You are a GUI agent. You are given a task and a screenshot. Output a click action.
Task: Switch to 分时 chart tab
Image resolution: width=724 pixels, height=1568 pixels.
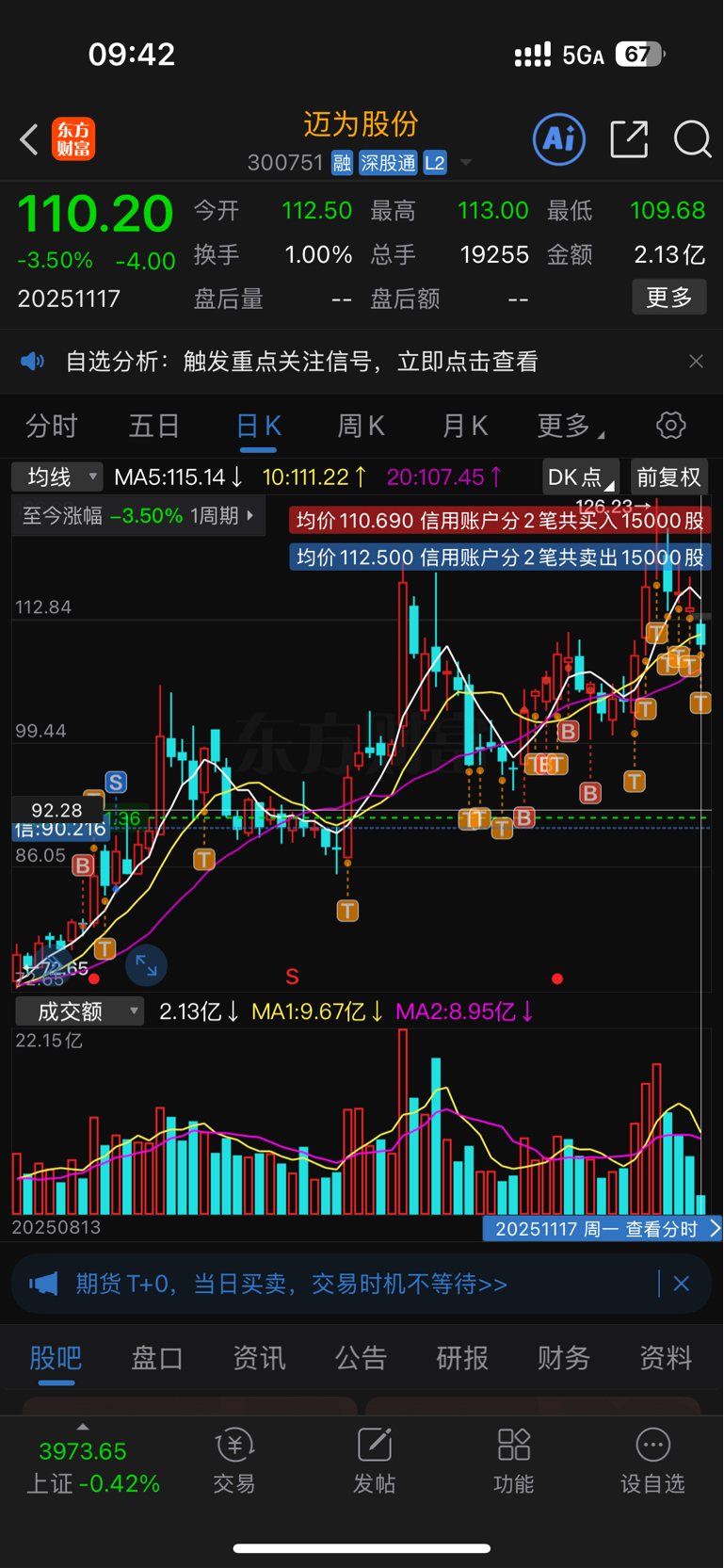pyautogui.click(x=52, y=426)
